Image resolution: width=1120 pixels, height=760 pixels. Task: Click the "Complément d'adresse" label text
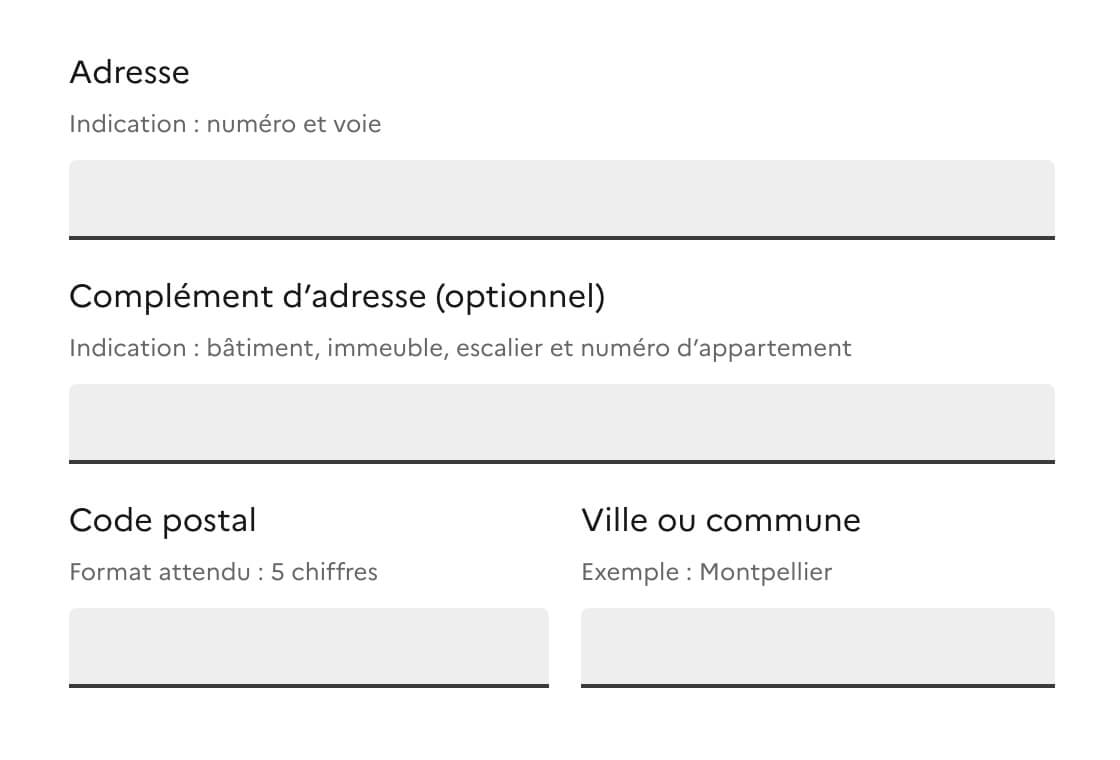point(250,296)
